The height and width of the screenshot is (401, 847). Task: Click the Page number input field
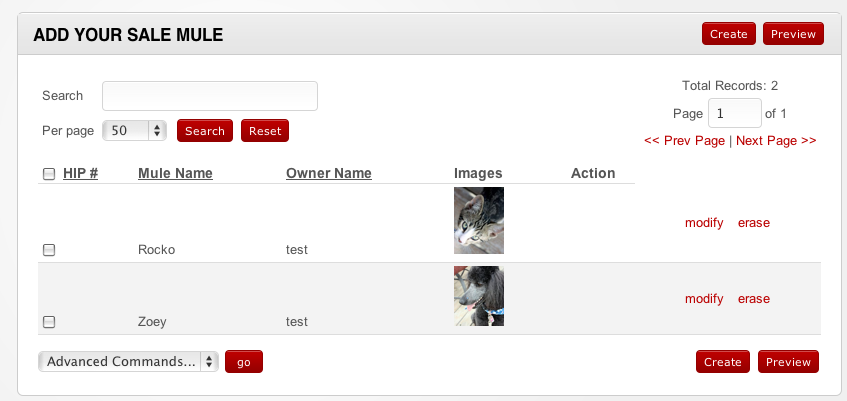tap(734, 113)
